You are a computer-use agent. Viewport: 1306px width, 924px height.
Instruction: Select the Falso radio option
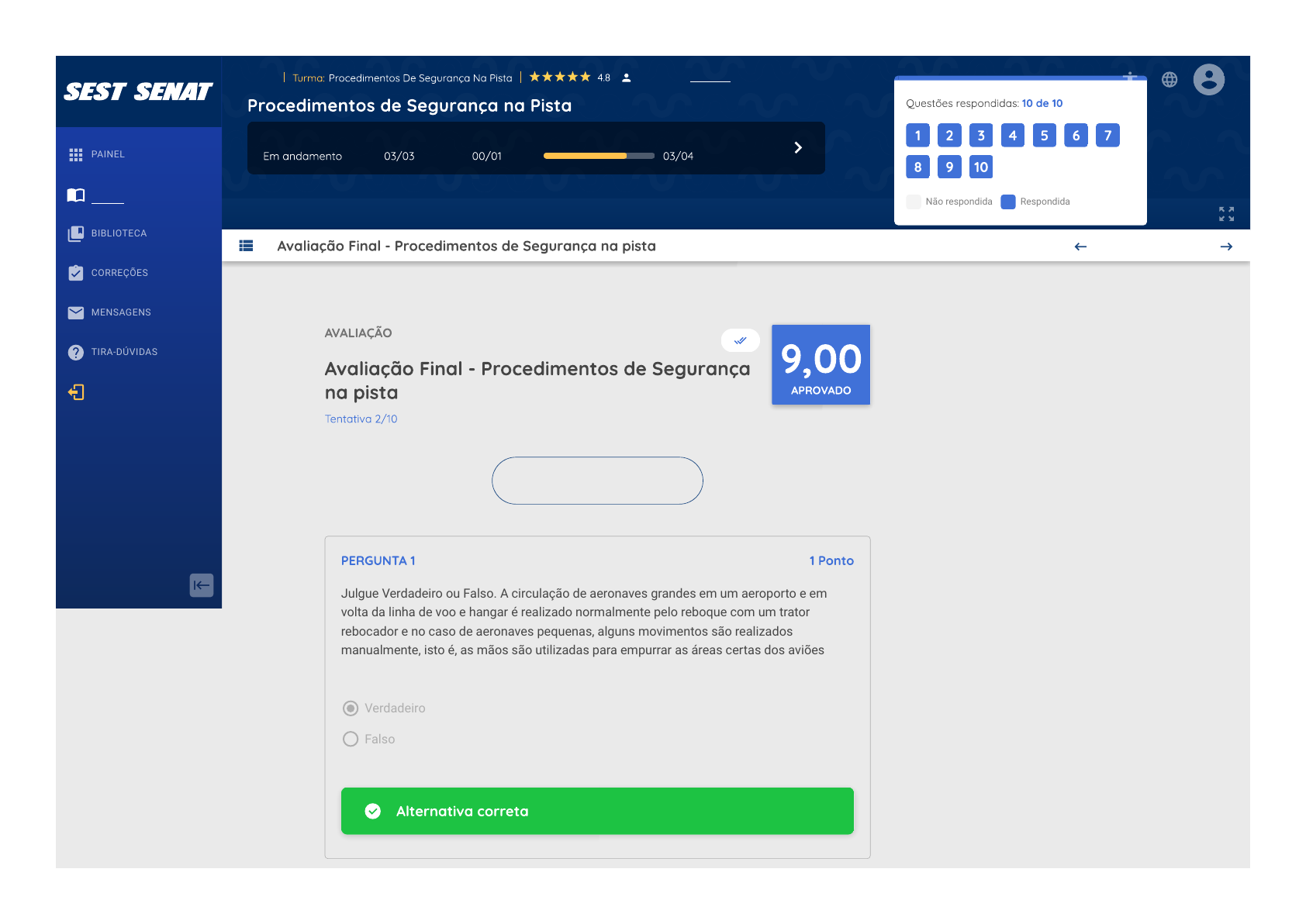[x=351, y=740]
